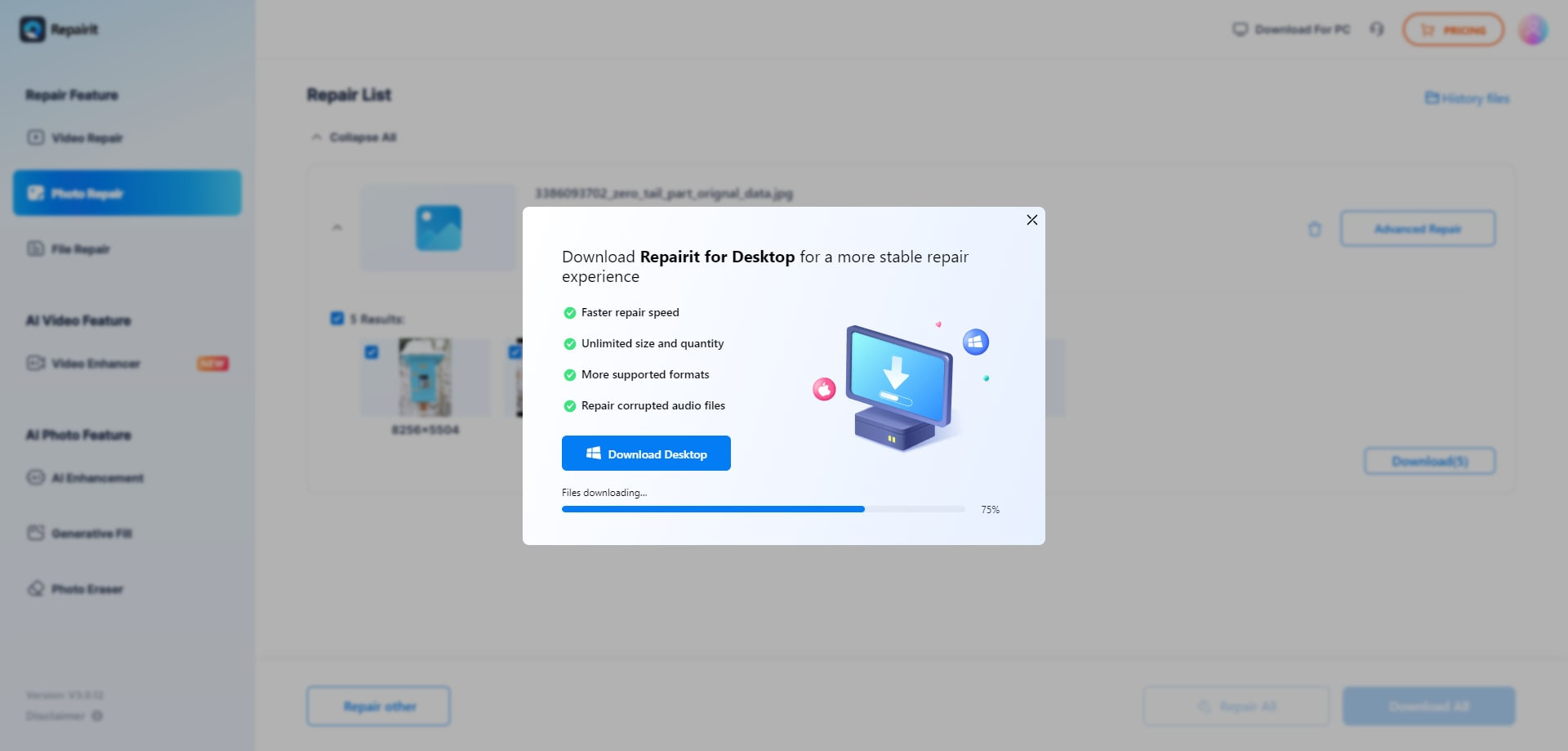Click the Advanced Repair button
1568x751 pixels.
[x=1418, y=229]
